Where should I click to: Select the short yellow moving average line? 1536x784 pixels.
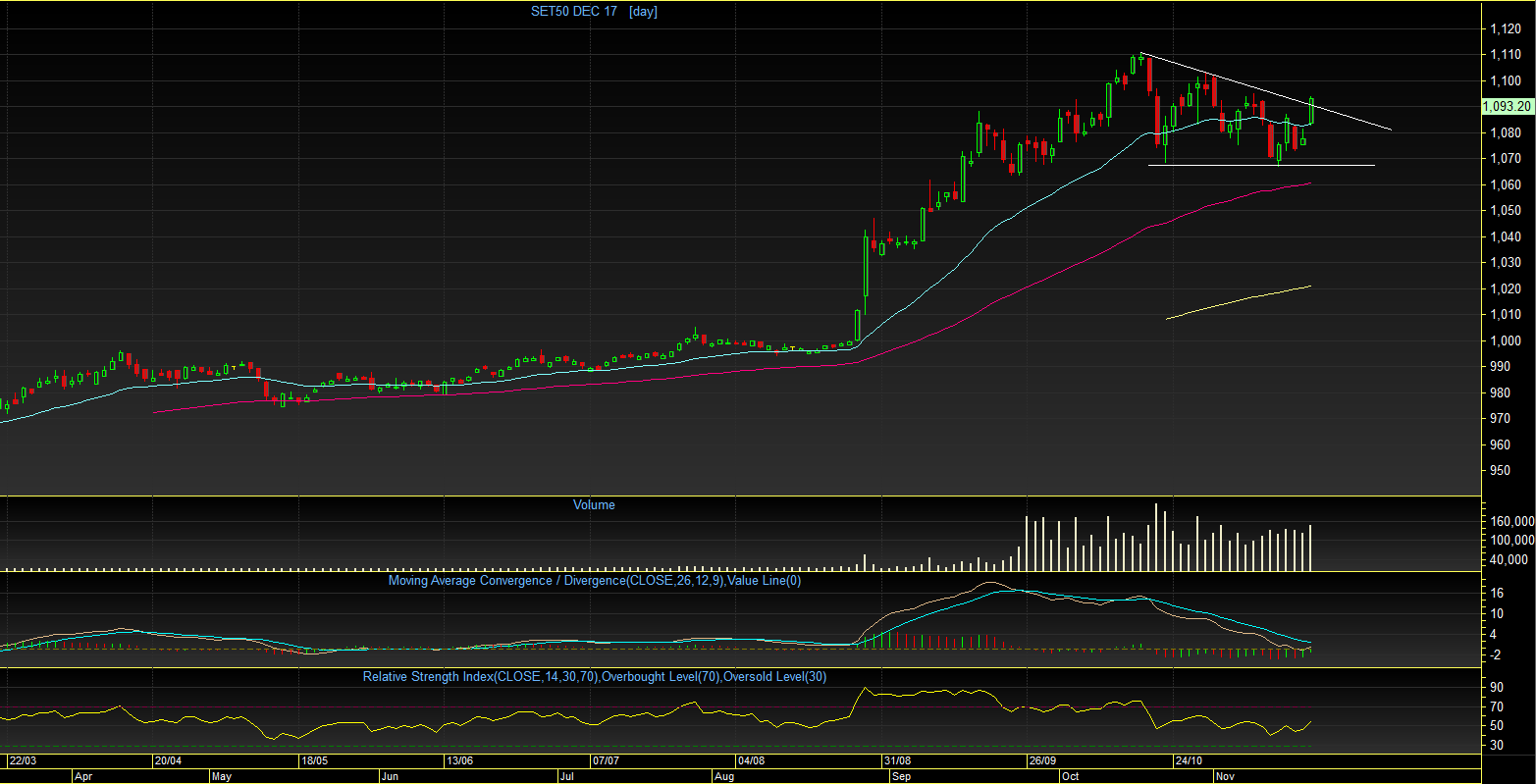point(1239,302)
